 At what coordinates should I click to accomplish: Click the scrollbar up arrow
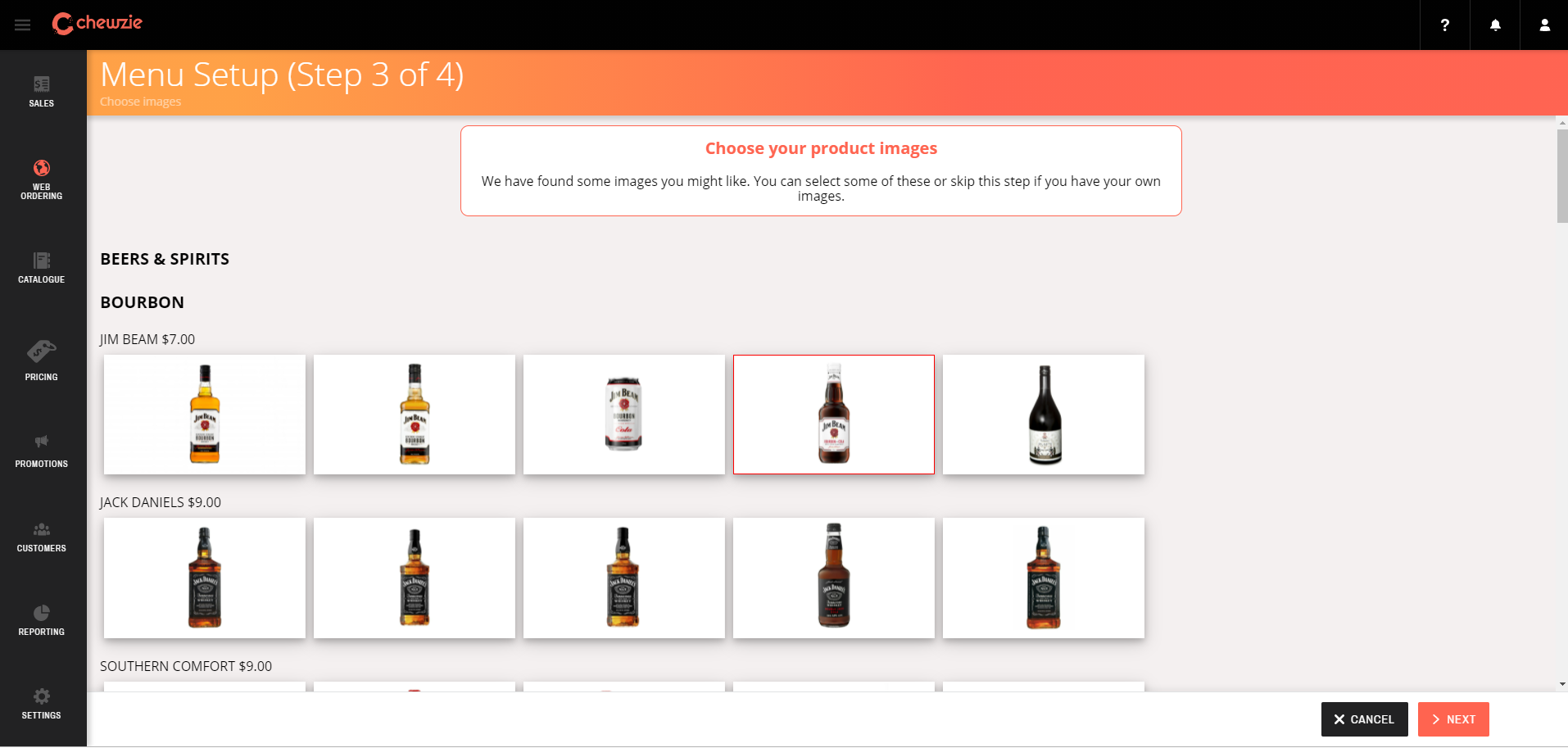pyautogui.click(x=1562, y=122)
